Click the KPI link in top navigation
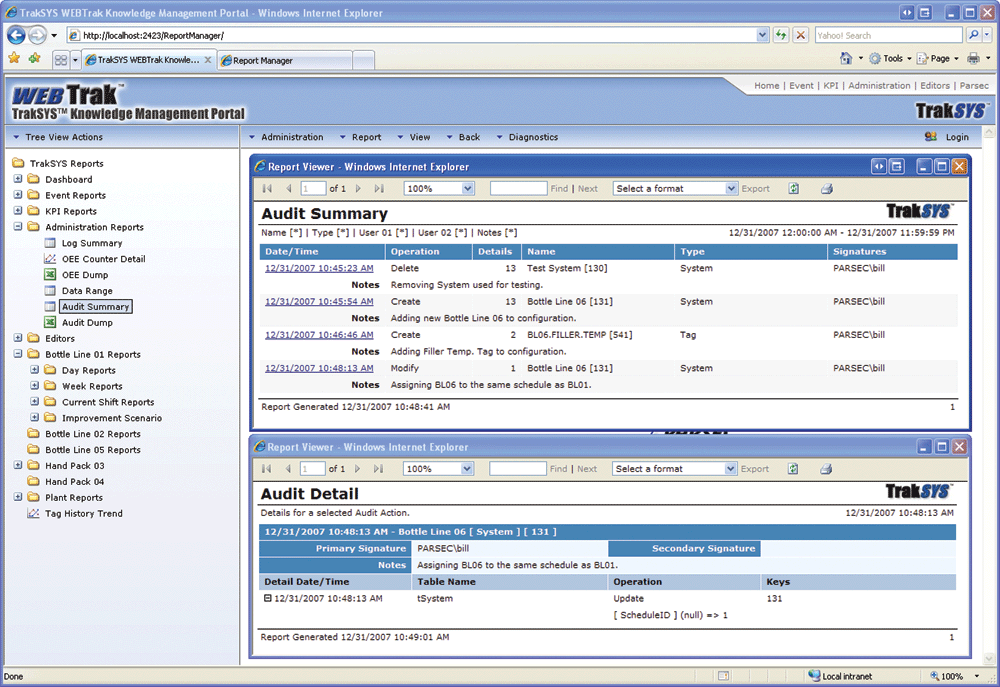 830,85
